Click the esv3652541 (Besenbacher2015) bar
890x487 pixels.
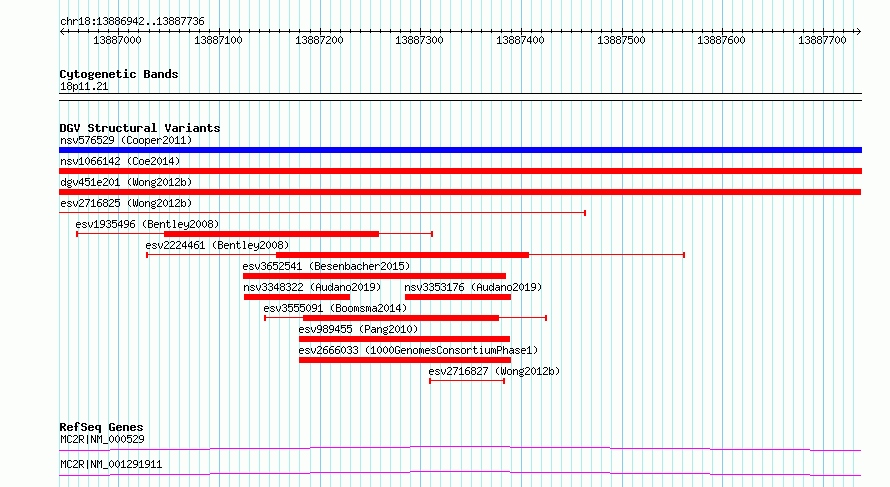(374, 276)
